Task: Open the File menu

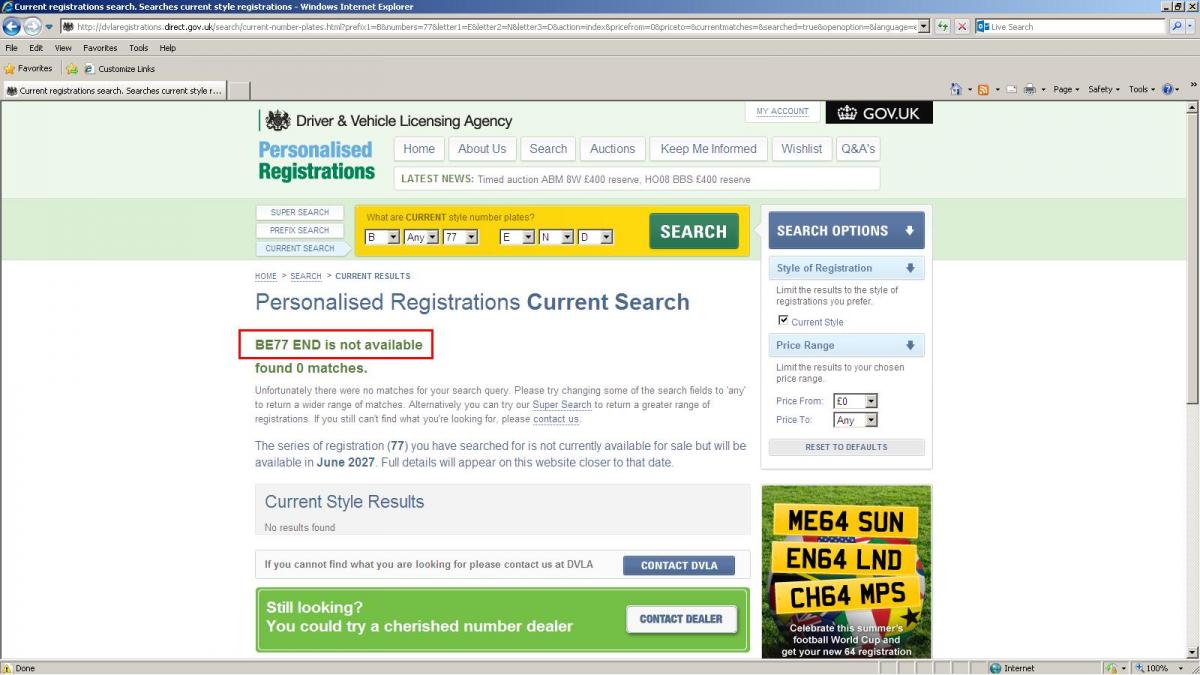Action: tap(11, 48)
